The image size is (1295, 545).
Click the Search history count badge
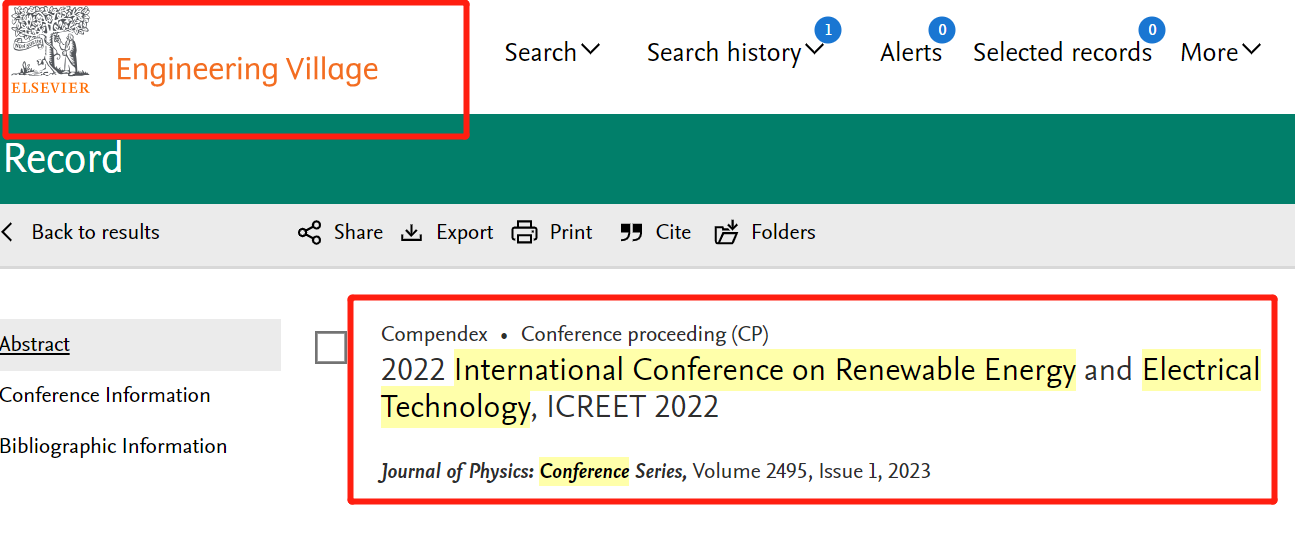point(828,30)
